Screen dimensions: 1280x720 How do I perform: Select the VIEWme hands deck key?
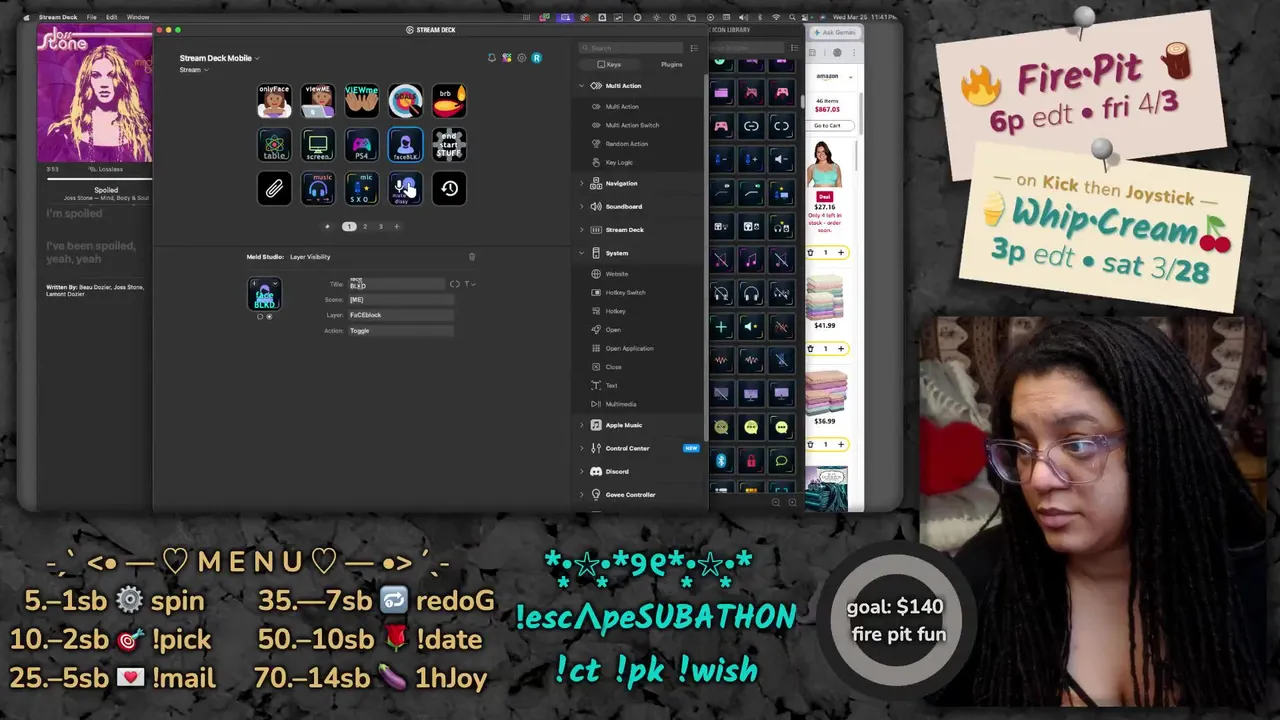click(362, 101)
